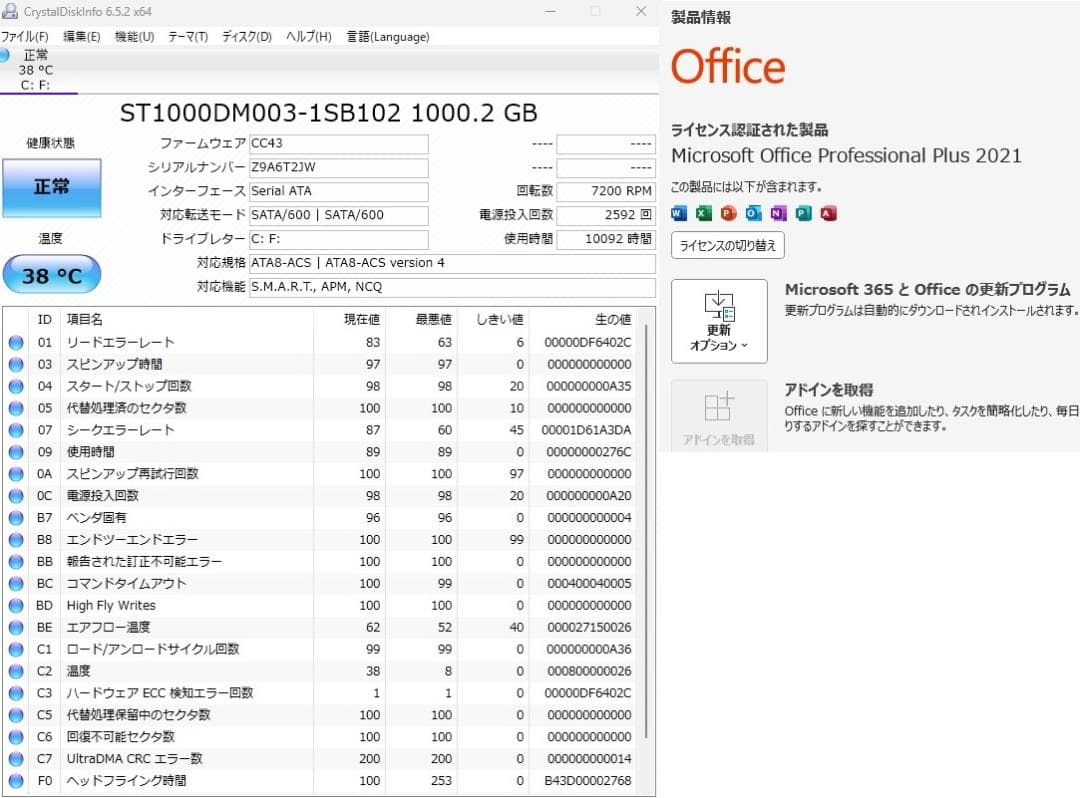Click the Outlook app icon
The height and width of the screenshot is (798, 1080).
750,213
